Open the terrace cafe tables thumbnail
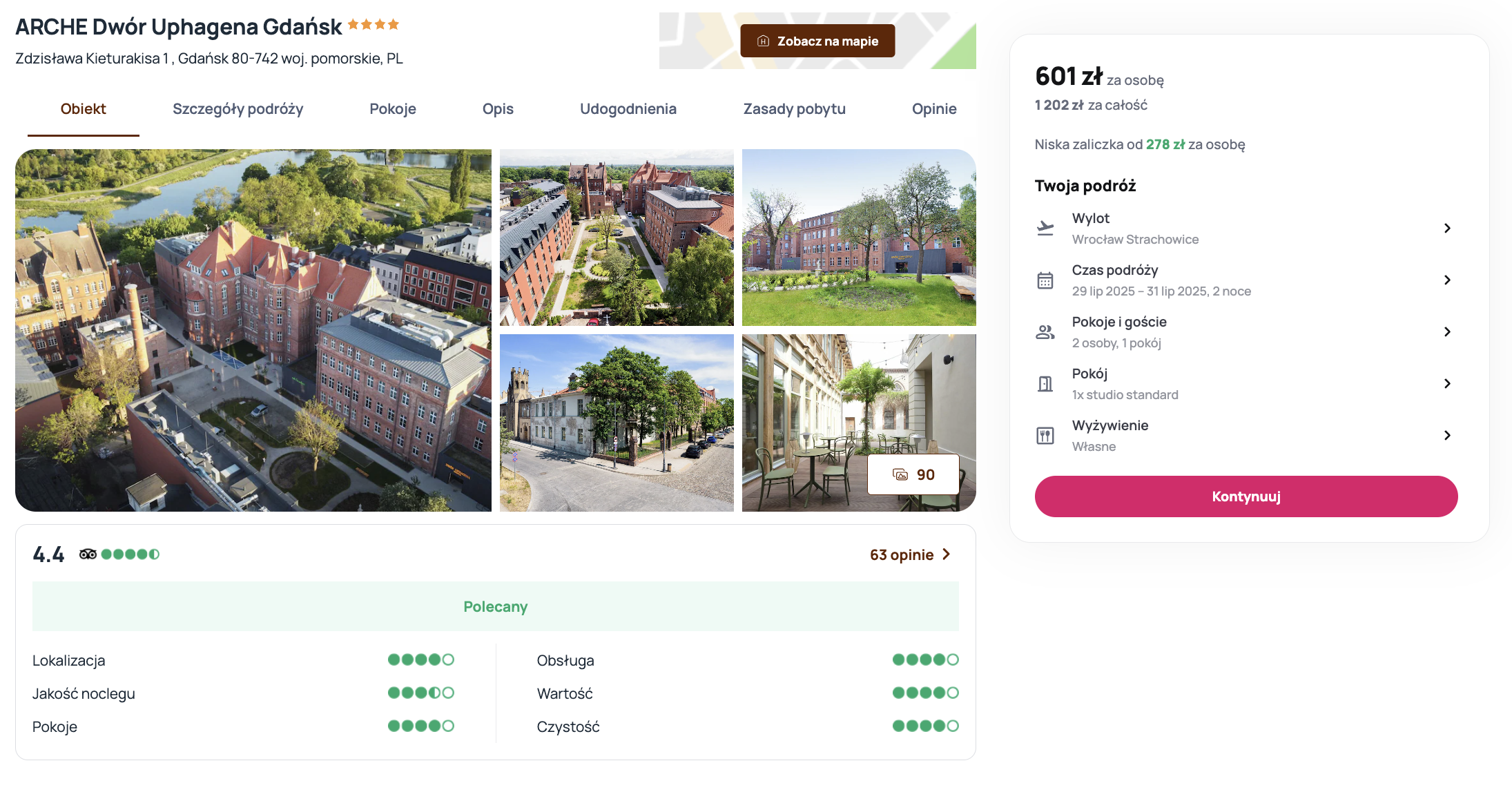The width and height of the screenshot is (1512, 801). tap(859, 423)
